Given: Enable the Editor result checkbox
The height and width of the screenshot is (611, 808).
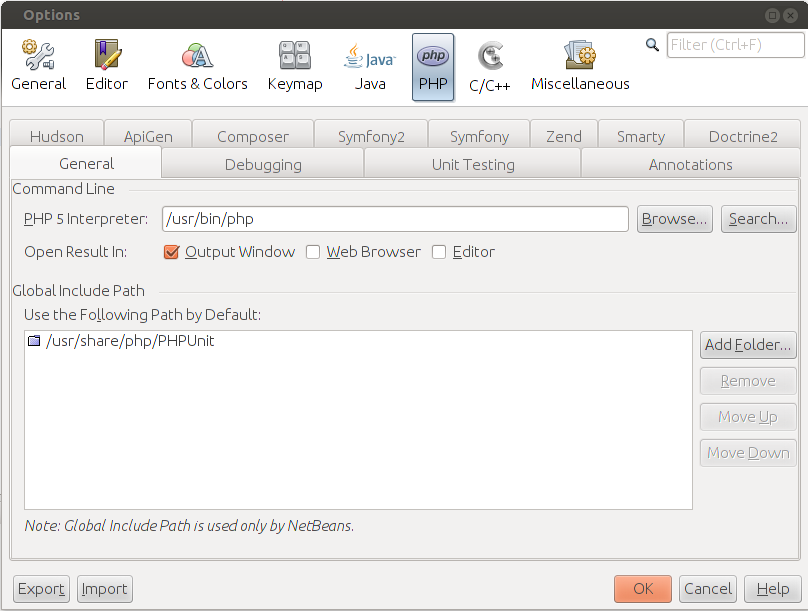Looking at the screenshot, I should click(439, 252).
